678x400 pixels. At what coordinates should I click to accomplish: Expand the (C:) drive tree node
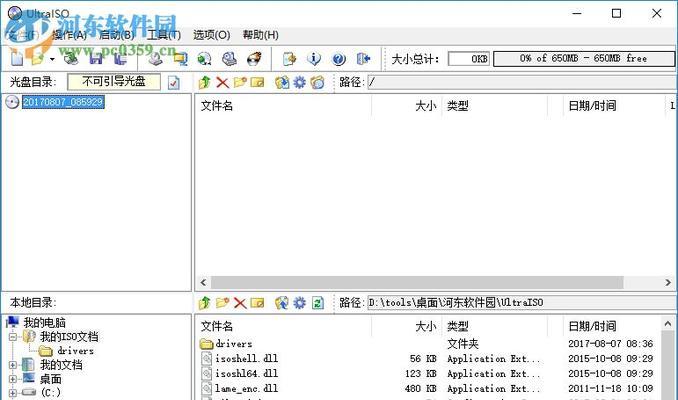13,393
